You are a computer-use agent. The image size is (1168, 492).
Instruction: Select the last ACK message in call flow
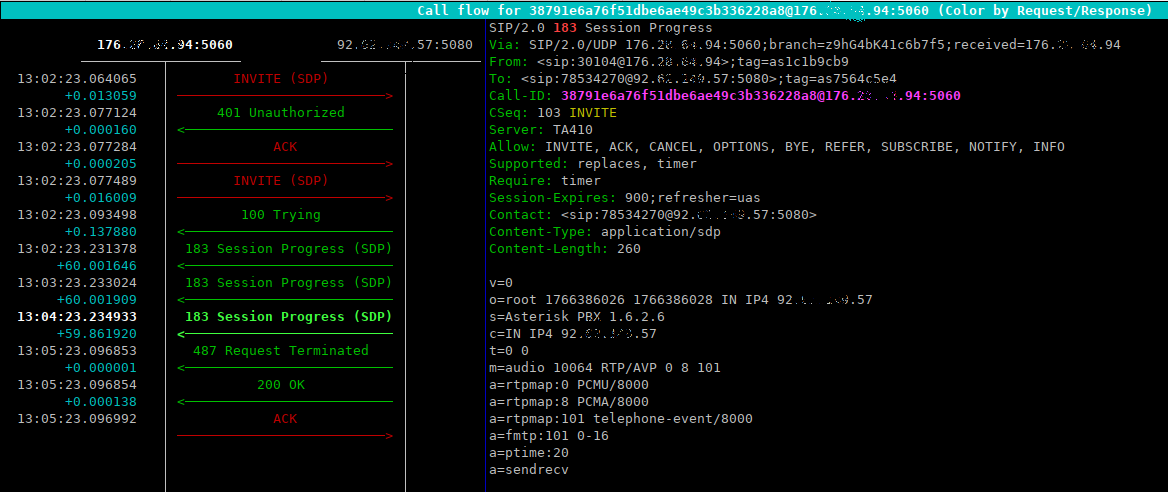click(284, 419)
